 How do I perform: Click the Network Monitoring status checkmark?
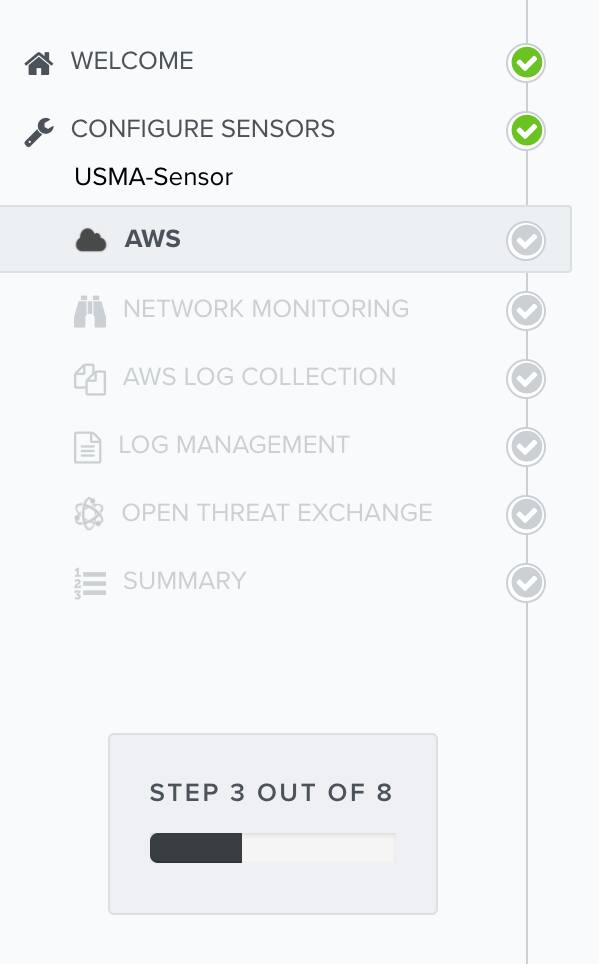pyautogui.click(x=526, y=311)
